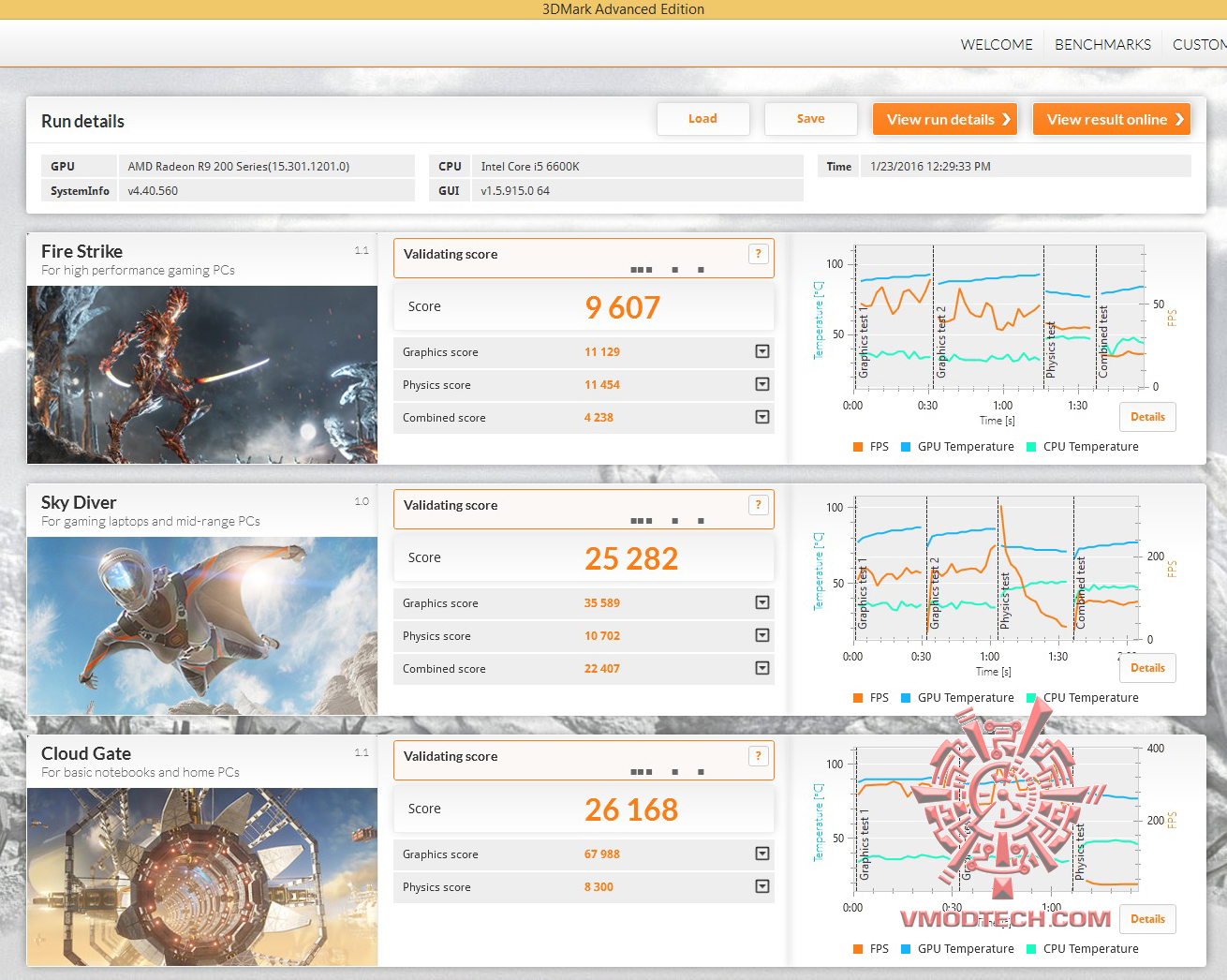Screen dimensions: 1227x980
Task: Click Fire Strike physics value "11 454"
Action: click(602, 385)
